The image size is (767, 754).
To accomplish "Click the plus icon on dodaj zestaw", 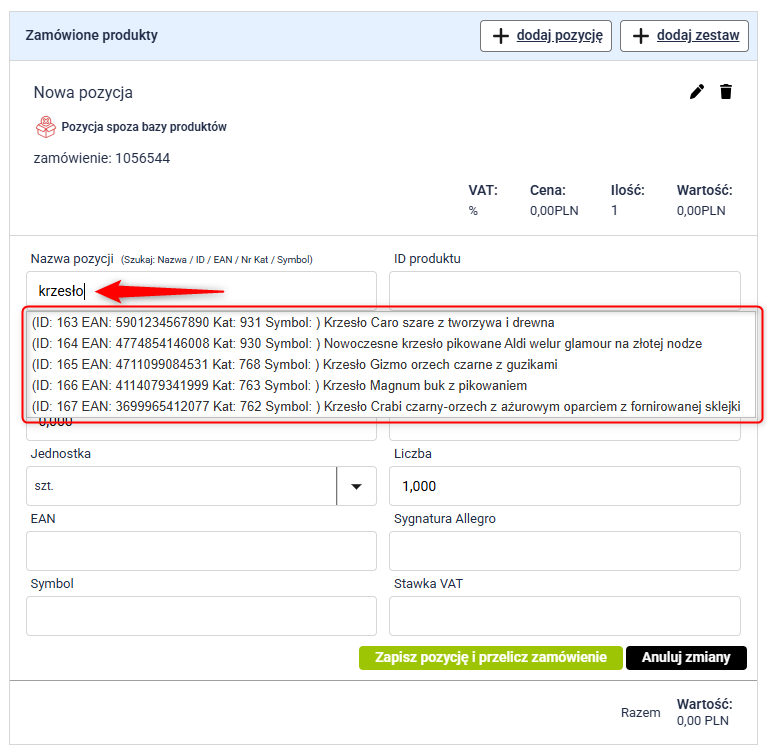I will point(641,36).
